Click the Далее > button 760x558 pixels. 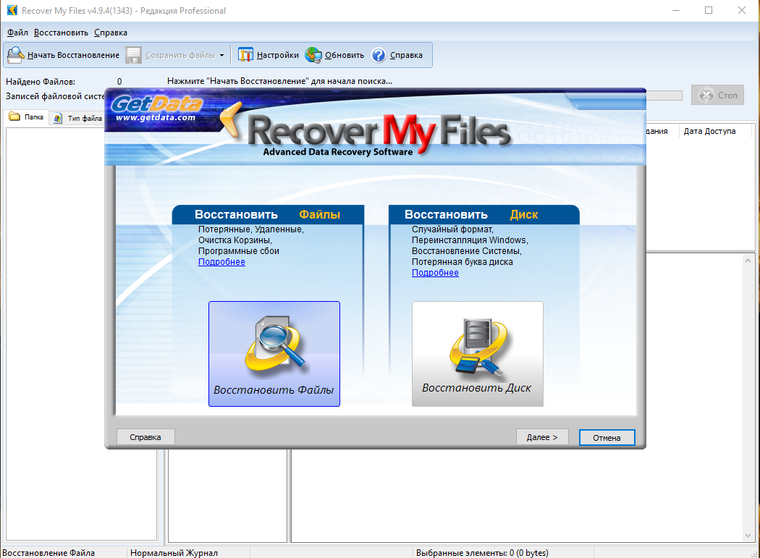(x=542, y=437)
